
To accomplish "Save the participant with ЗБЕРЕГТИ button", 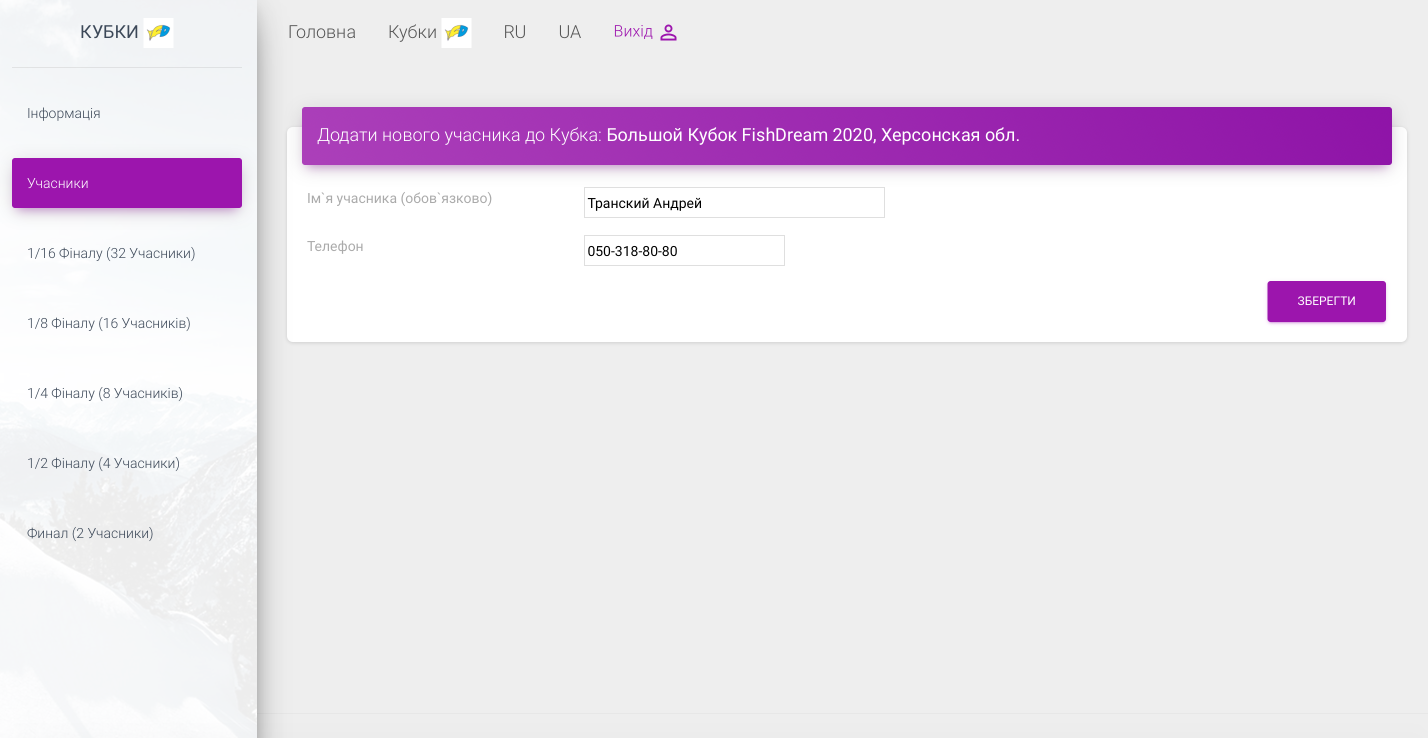I will [1326, 301].
